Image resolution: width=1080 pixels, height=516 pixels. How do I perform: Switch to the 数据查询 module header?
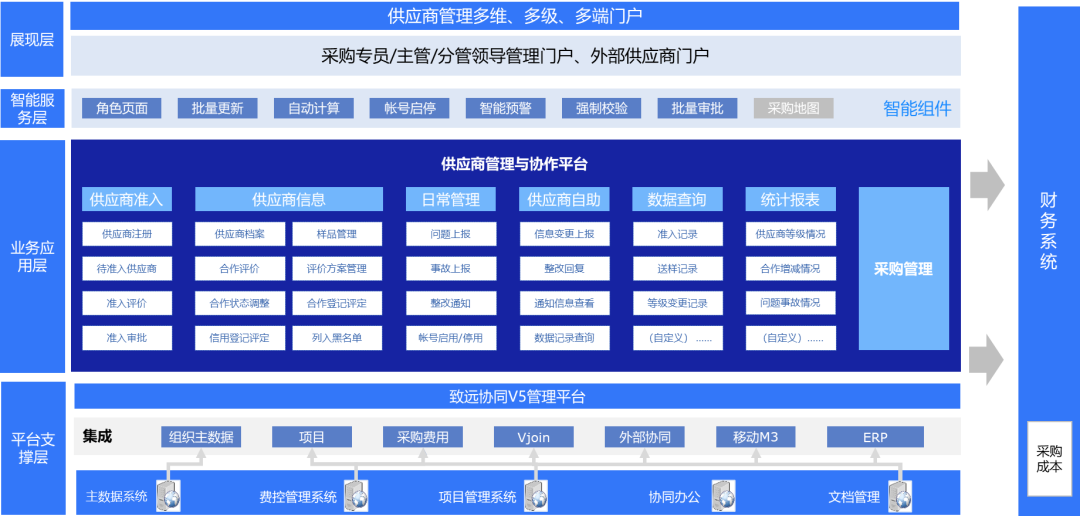pyautogui.click(x=678, y=200)
